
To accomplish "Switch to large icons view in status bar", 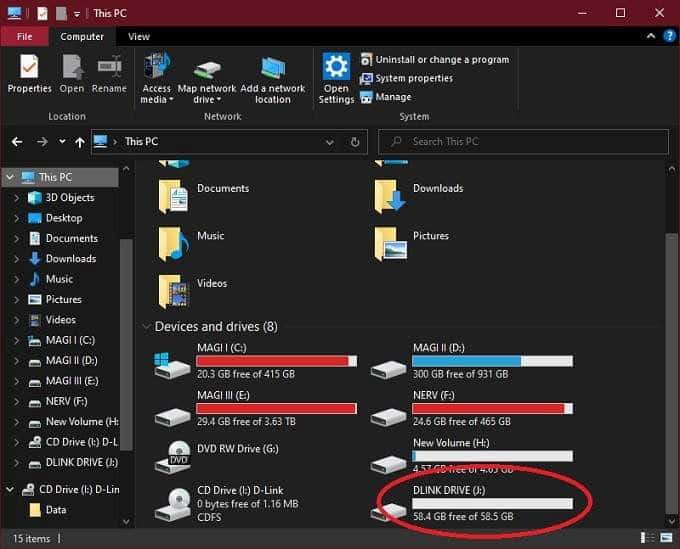I will click(666, 538).
